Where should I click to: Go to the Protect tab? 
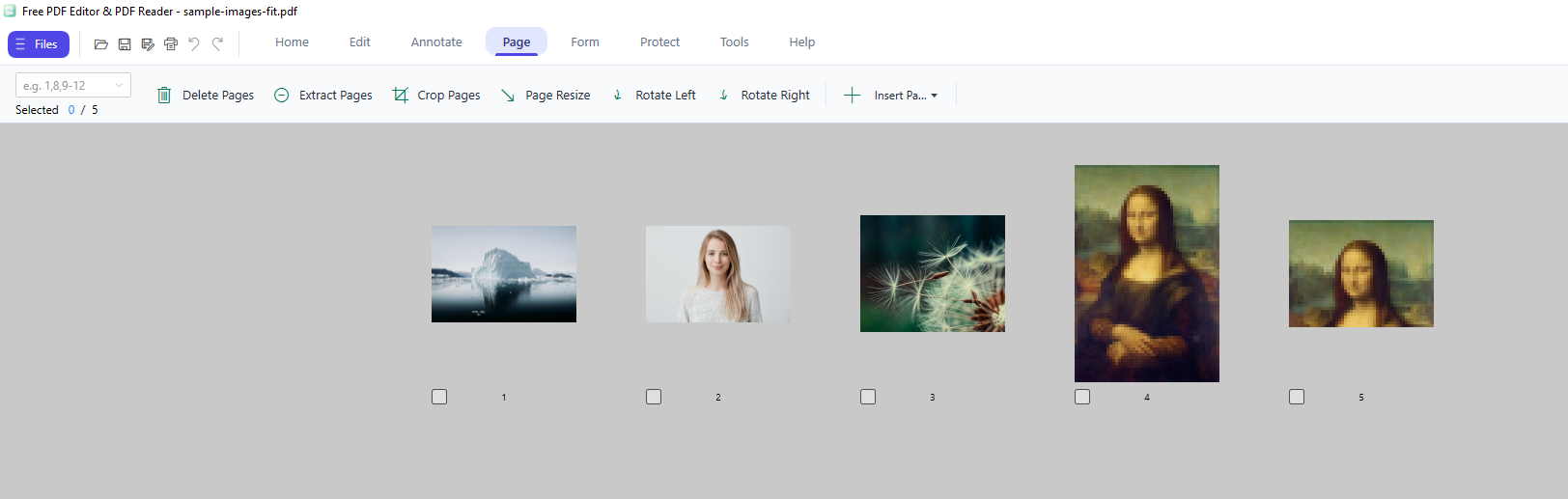click(659, 42)
